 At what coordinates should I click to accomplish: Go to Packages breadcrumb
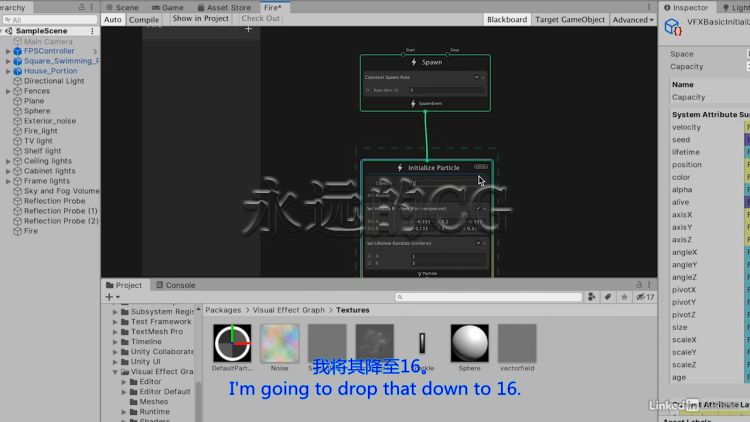(x=223, y=310)
